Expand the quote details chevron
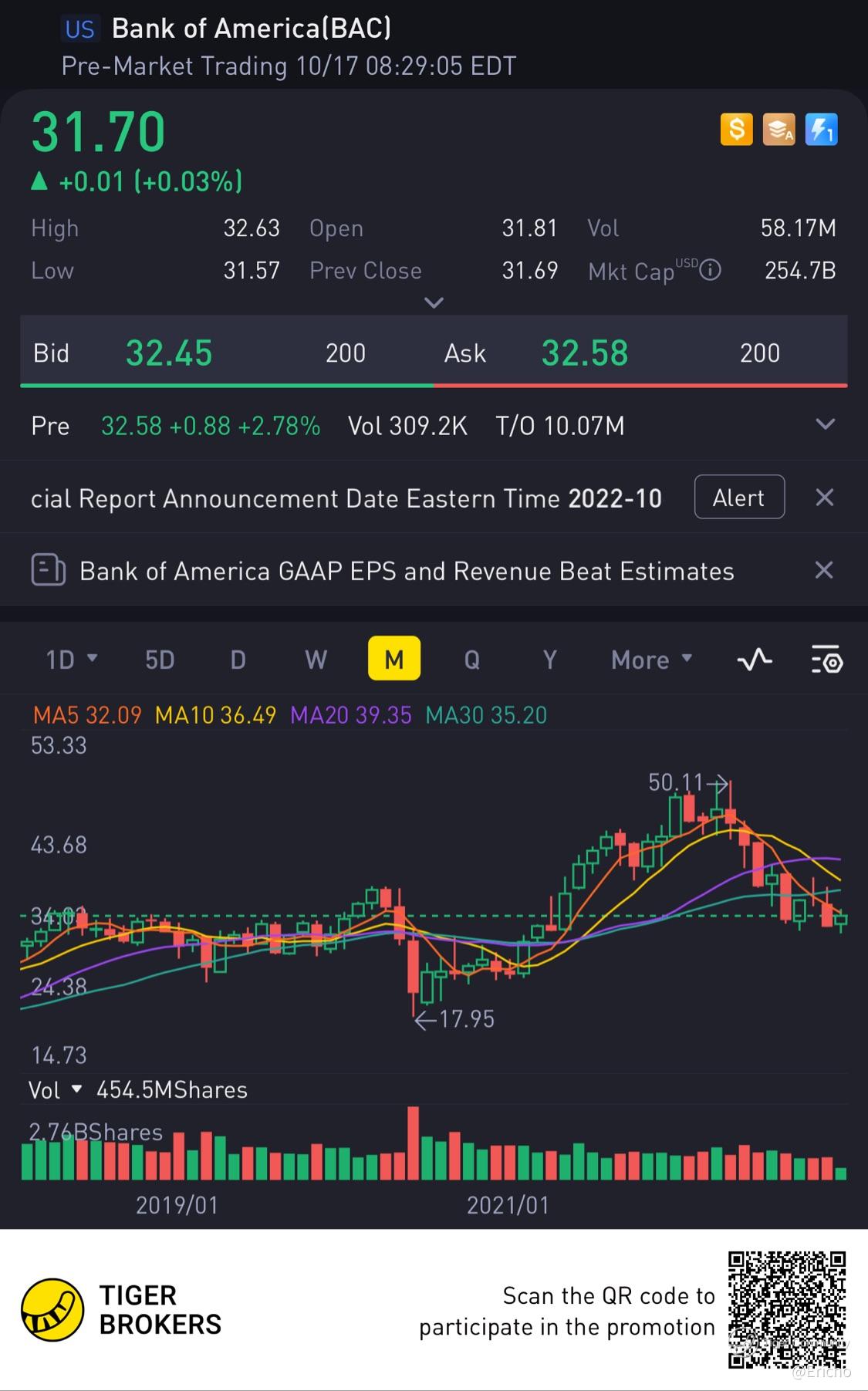This screenshot has width=868, height=1391. click(x=434, y=302)
